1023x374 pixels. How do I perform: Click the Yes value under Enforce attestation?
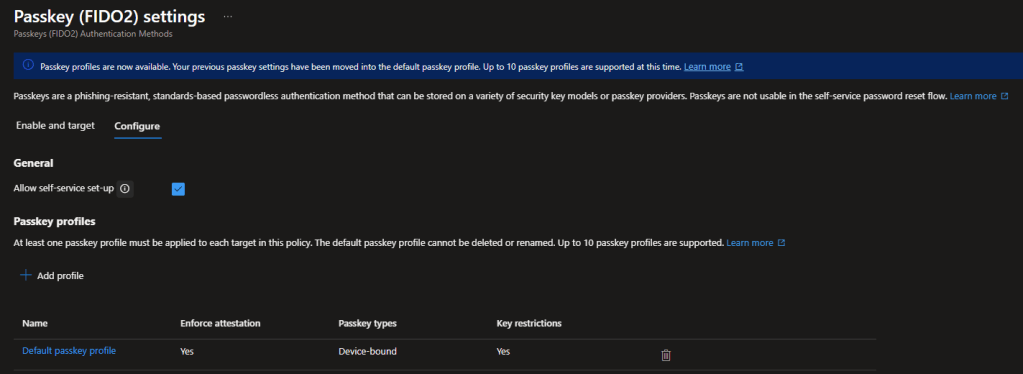(x=187, y=351)
